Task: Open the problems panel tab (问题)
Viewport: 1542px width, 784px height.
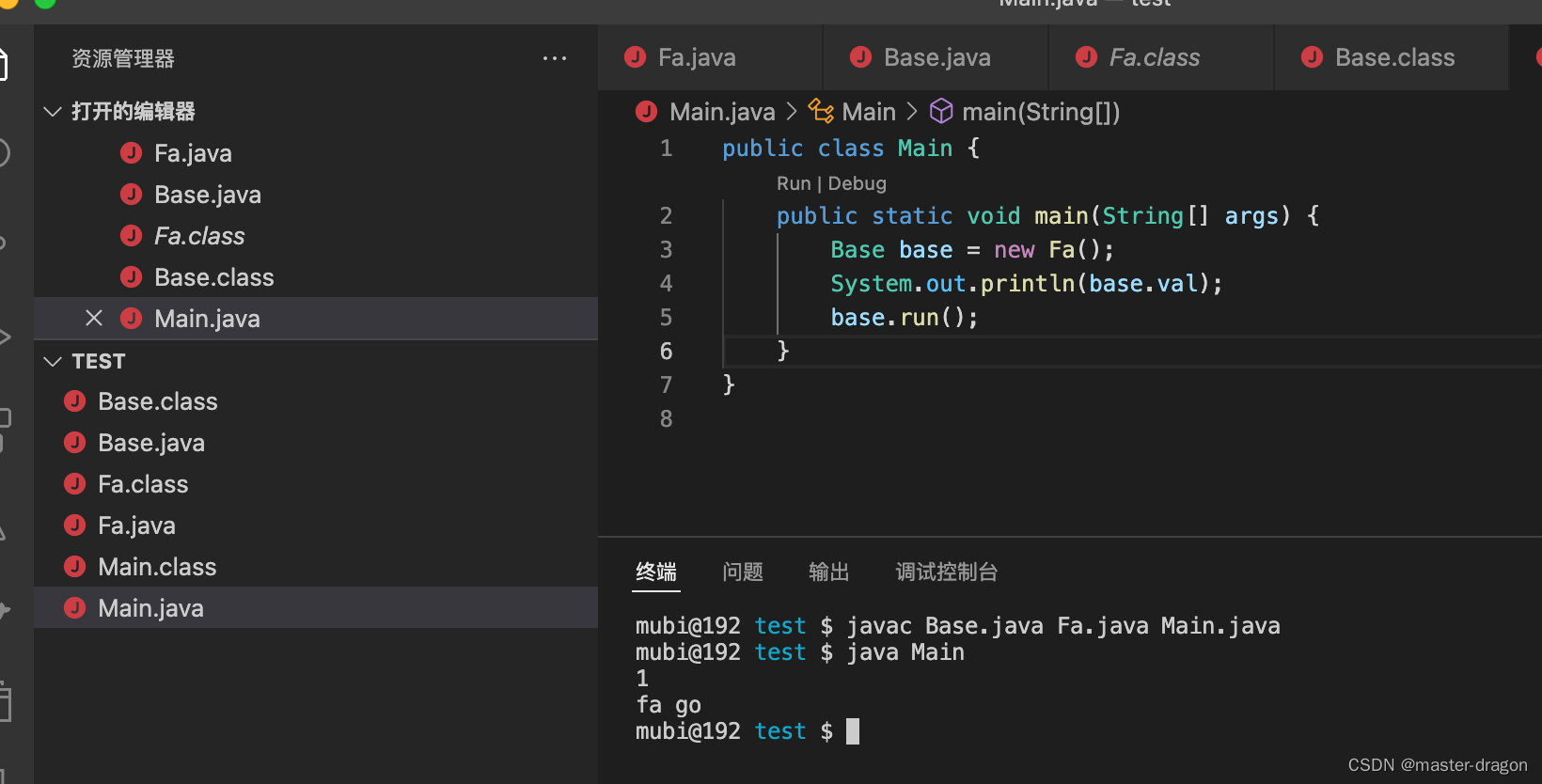Action: [743, 572]
